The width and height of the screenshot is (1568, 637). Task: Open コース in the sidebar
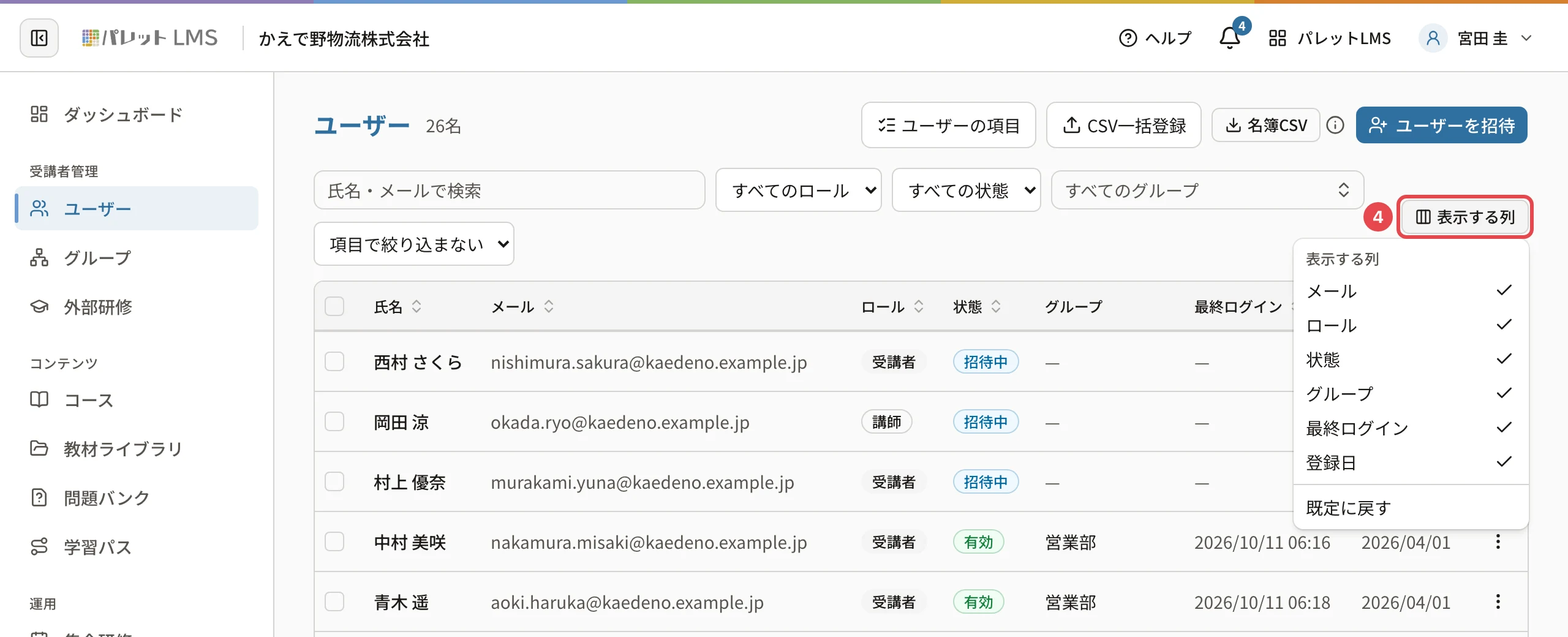point(137,400)
